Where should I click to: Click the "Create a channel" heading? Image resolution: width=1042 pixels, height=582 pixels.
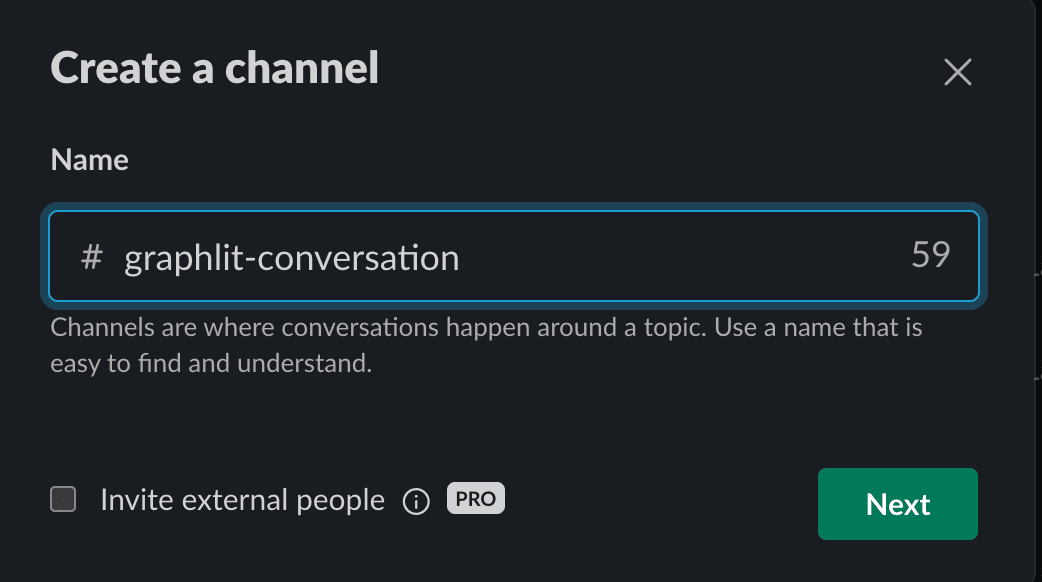click(x=214, y=69)
